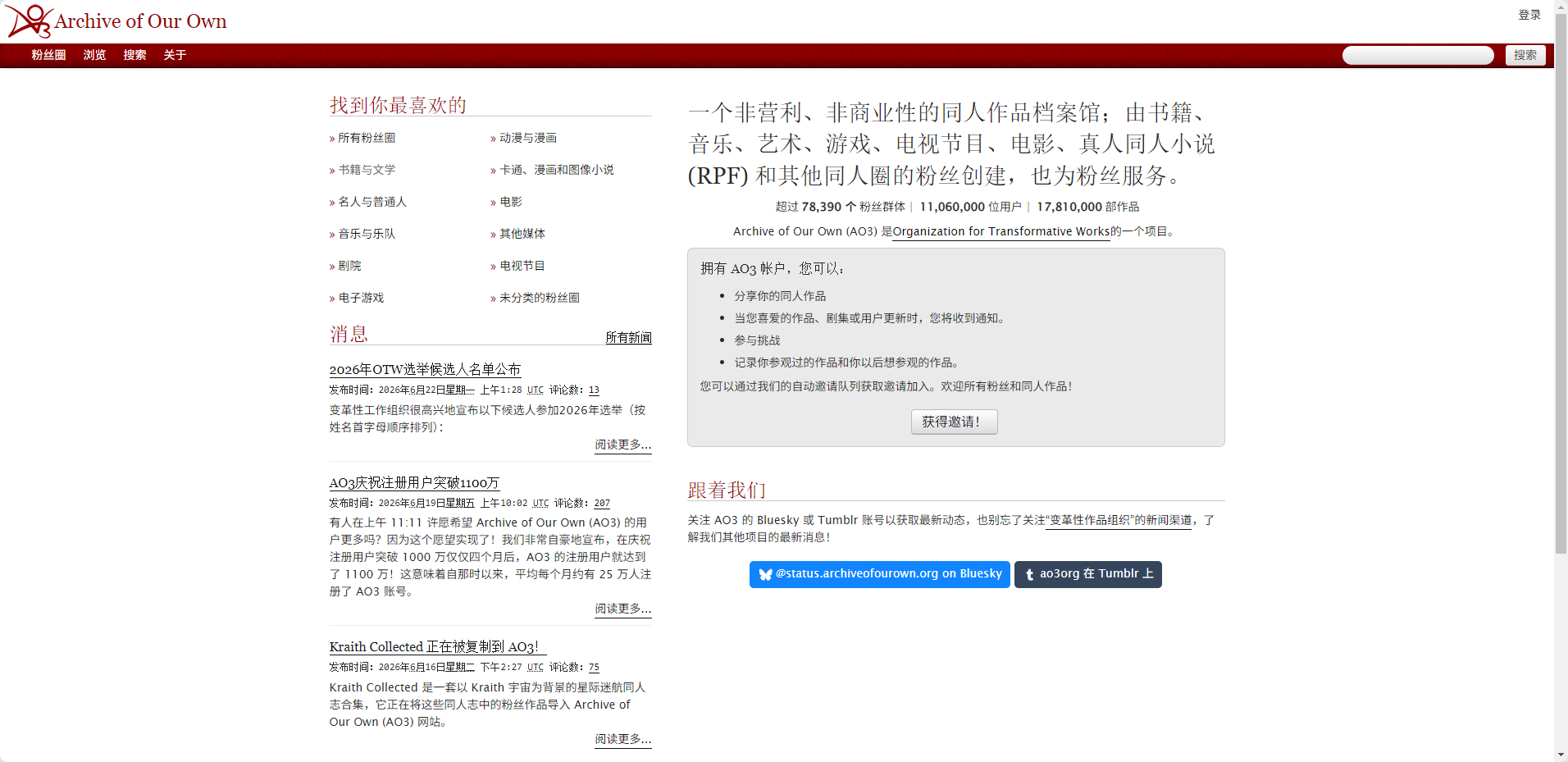Open ao3org 在 Tumblr 上 button
The height and width of the screenshot is (762, 1568).
1088,574
